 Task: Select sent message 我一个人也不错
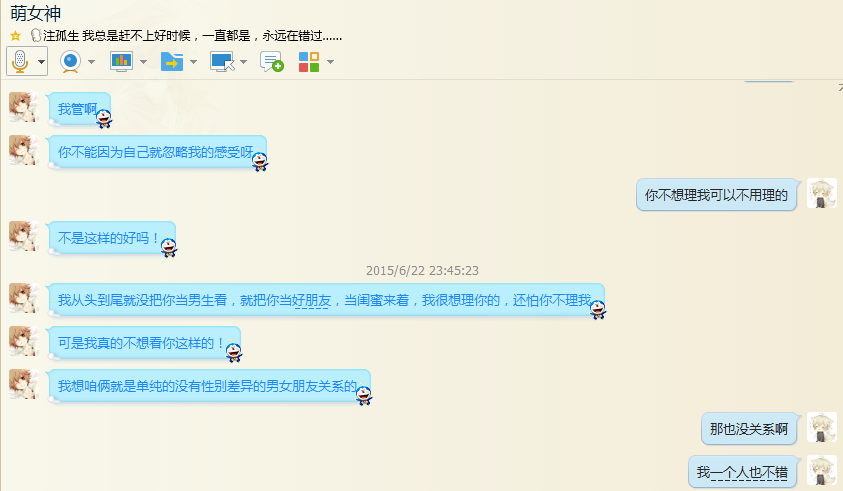click(x=742, y=472)
